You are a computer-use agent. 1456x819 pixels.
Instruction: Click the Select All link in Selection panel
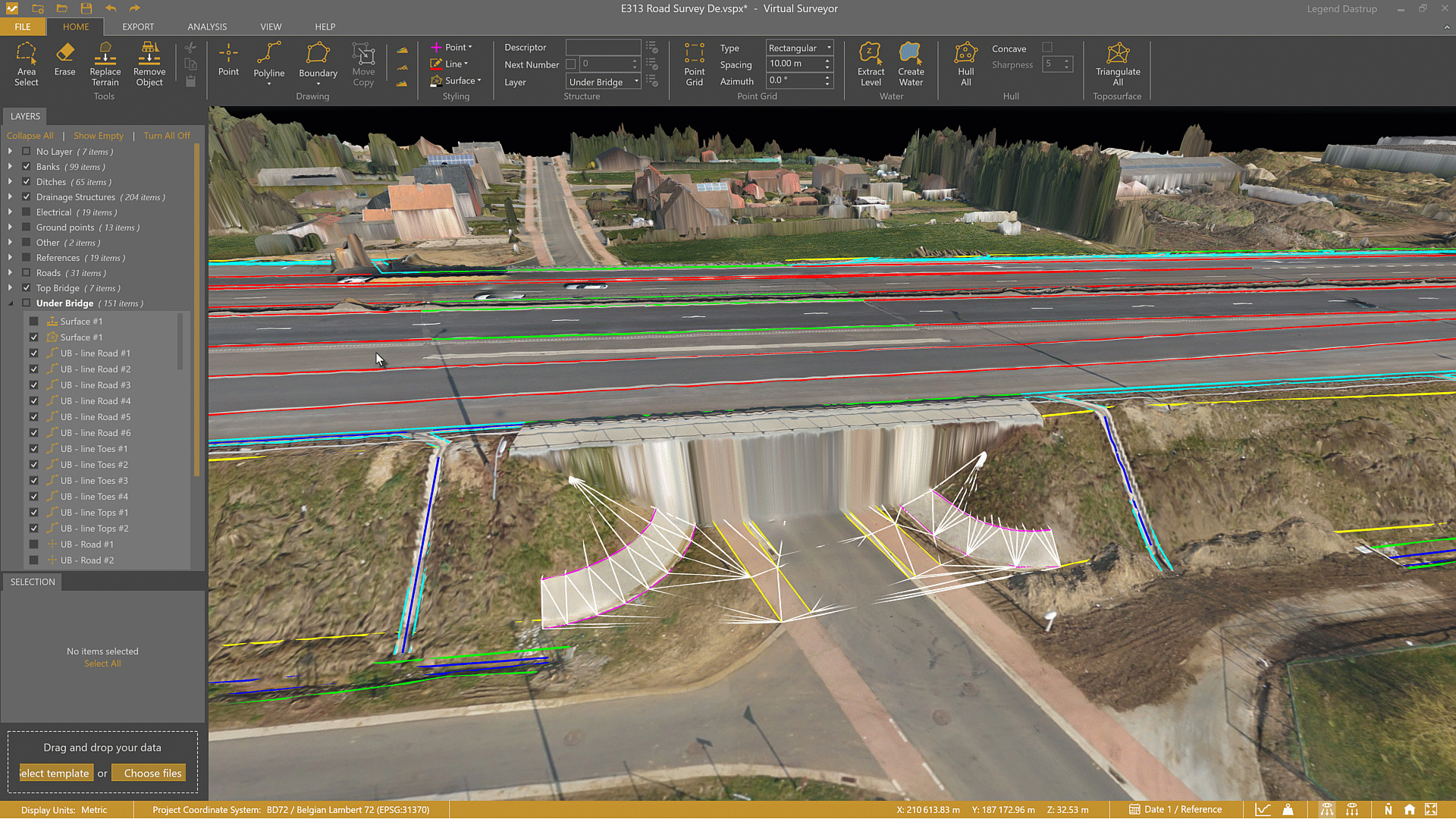coord(102,663)
